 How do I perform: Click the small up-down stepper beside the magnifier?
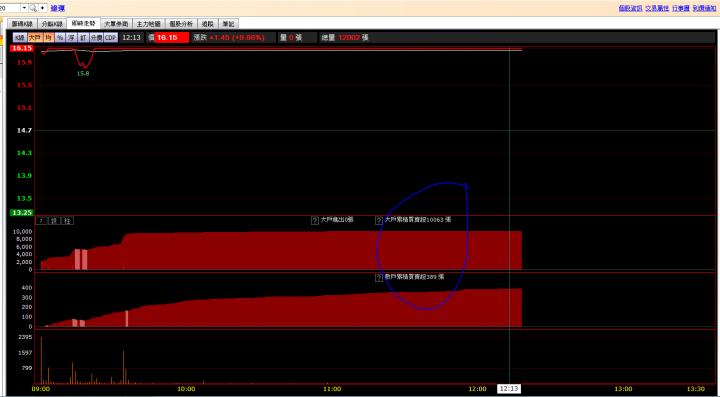point(42,8)
